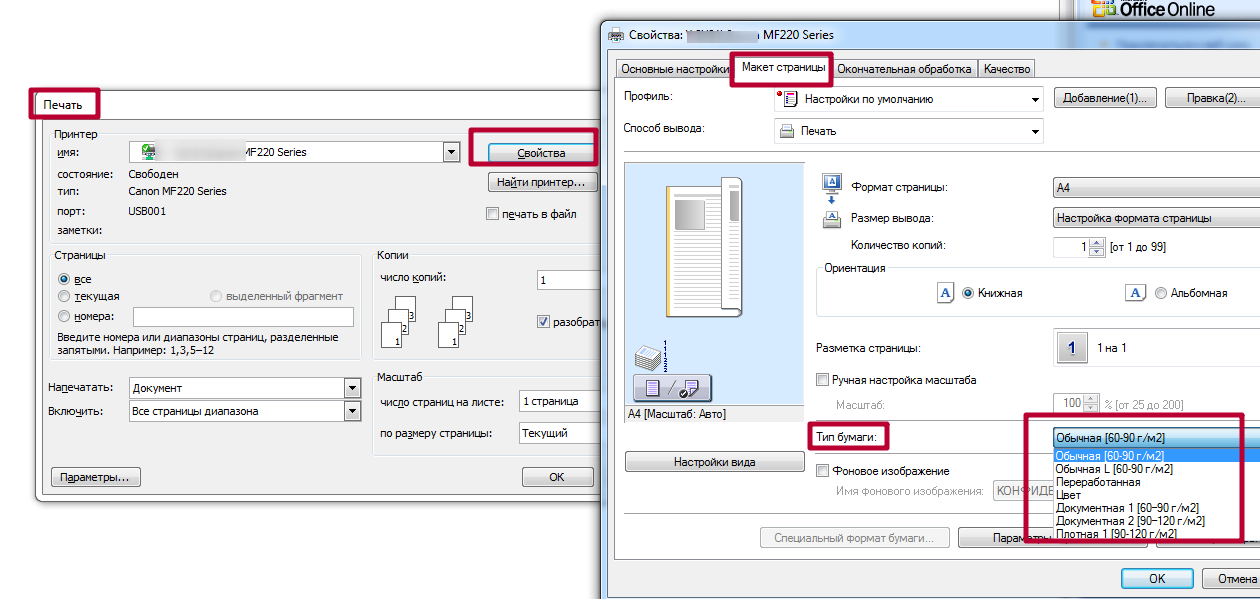Click the portrait orientation page icon

pyautogui.click(x=945, y=293)
